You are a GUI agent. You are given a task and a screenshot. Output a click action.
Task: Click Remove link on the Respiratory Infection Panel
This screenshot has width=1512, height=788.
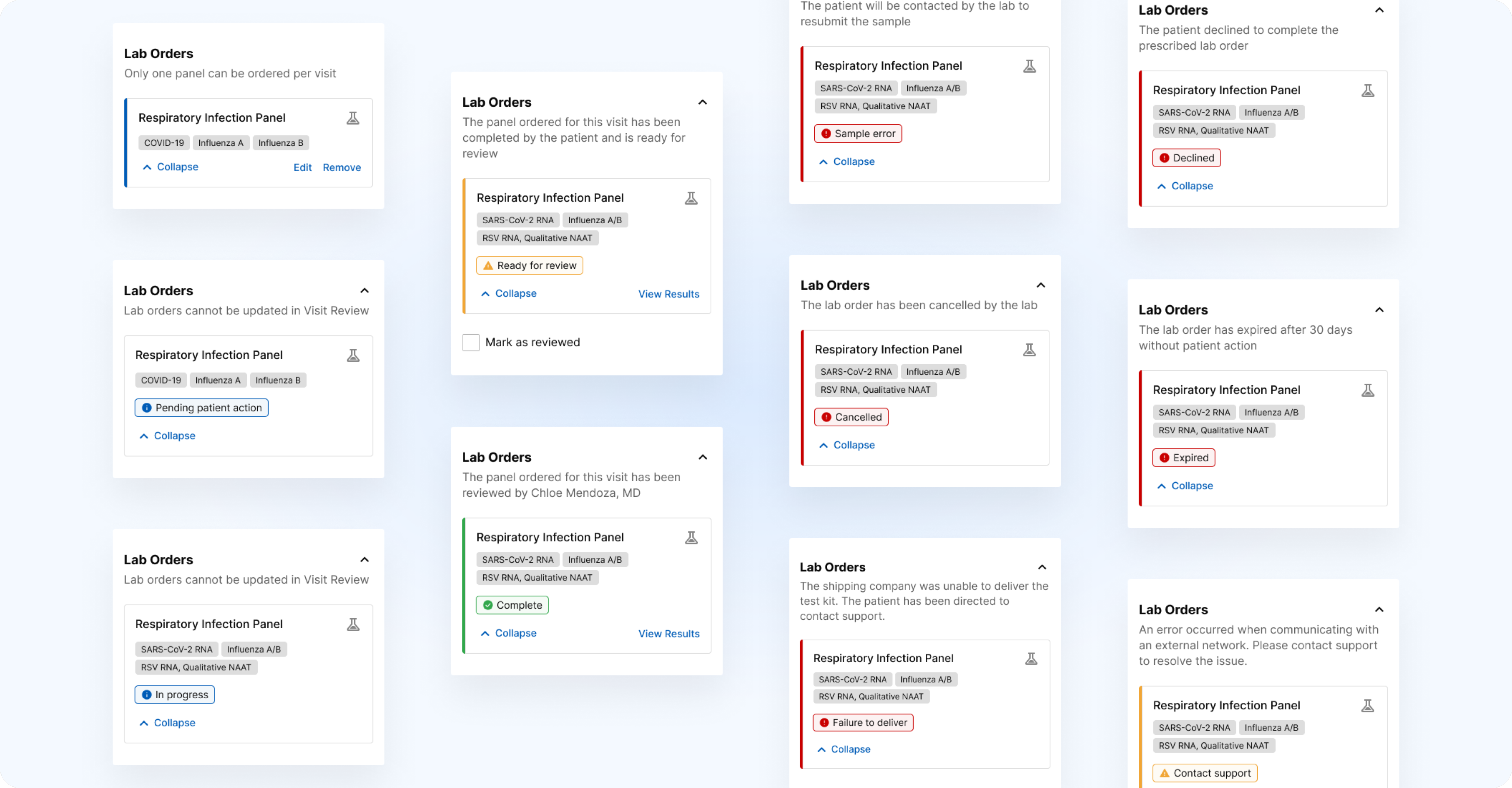(341, 167)
